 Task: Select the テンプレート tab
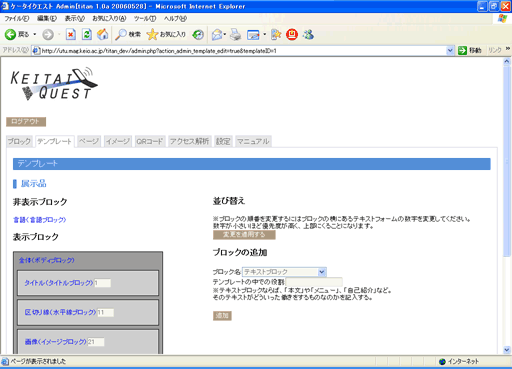[x=55, y=141]
